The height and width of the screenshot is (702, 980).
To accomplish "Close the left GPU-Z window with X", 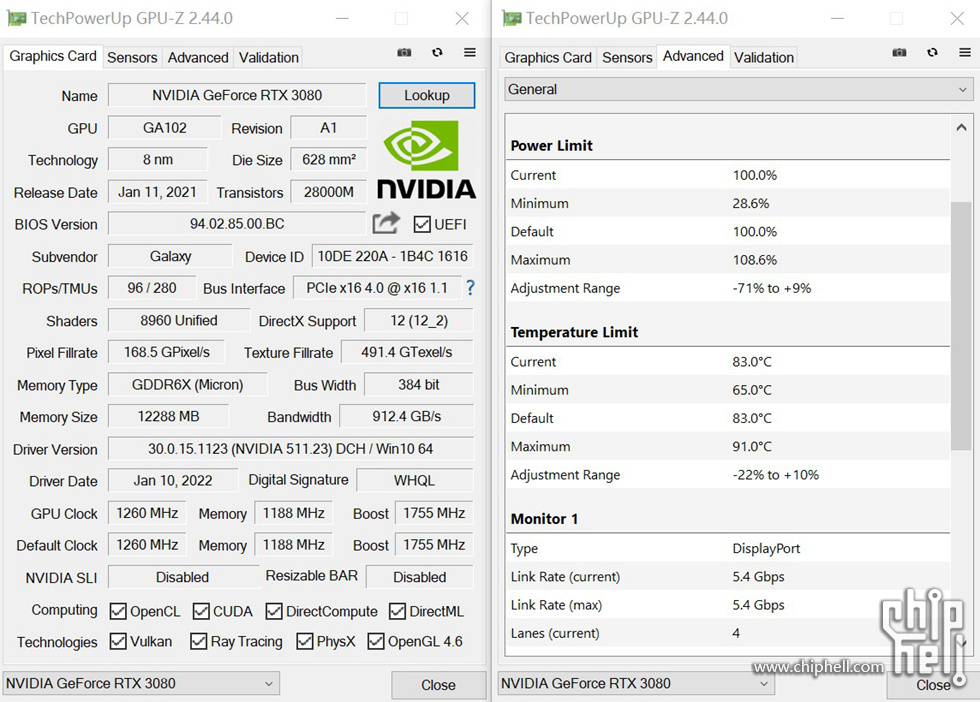I will [462, 19].
